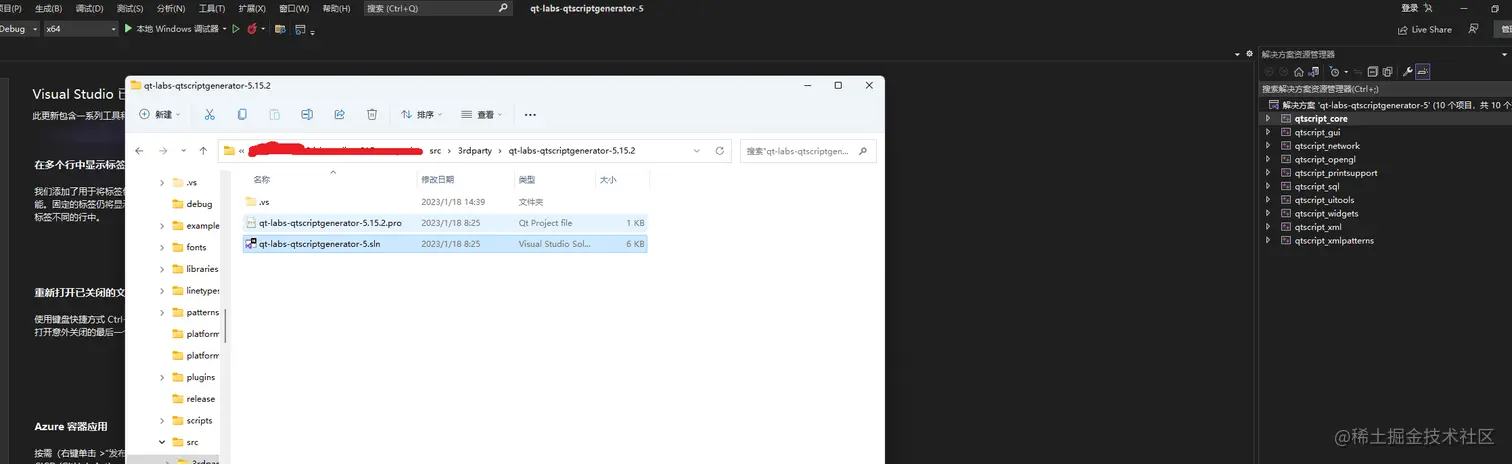Open the three-dots more options in File Explorer
This screenshot has height=464, width=1512.
pos(531,115)
